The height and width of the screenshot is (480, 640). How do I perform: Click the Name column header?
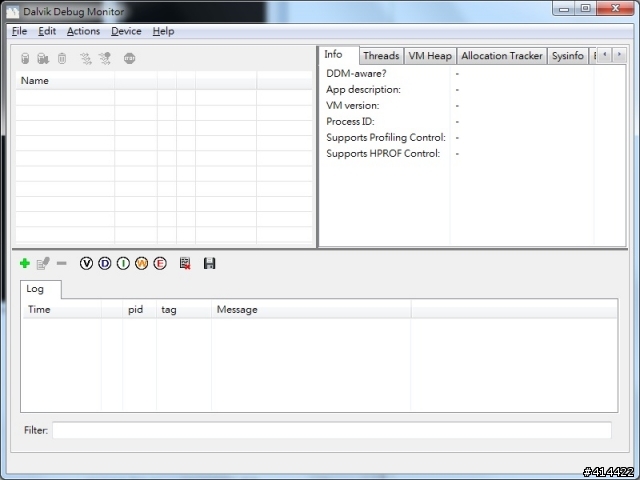65,80
